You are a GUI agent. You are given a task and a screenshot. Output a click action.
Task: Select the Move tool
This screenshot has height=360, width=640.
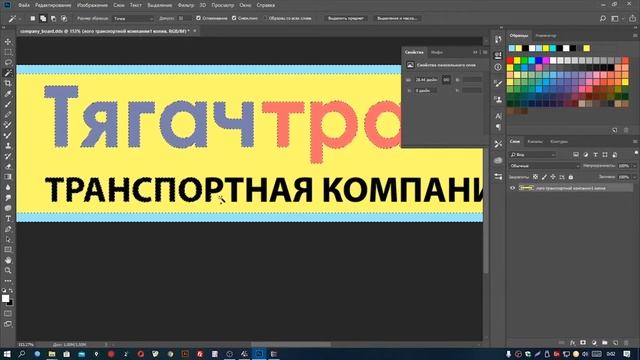[x=8, y=42]
